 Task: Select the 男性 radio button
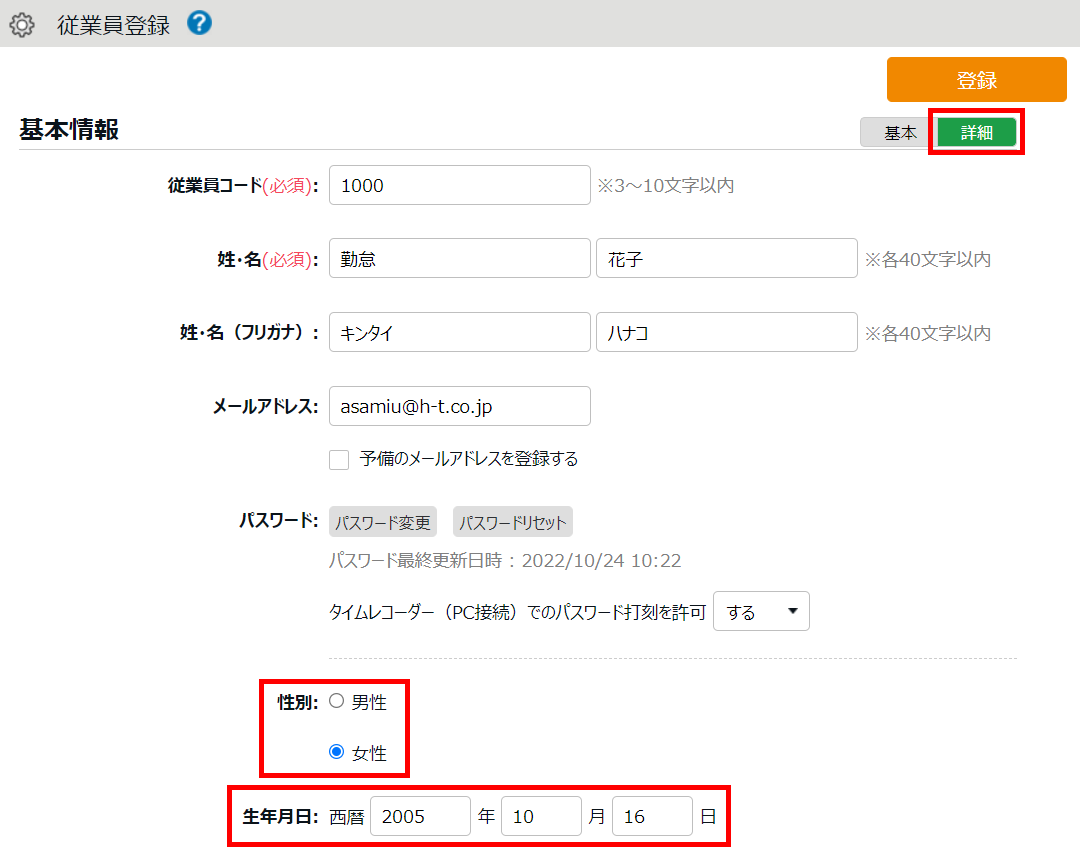pos(337,702)
